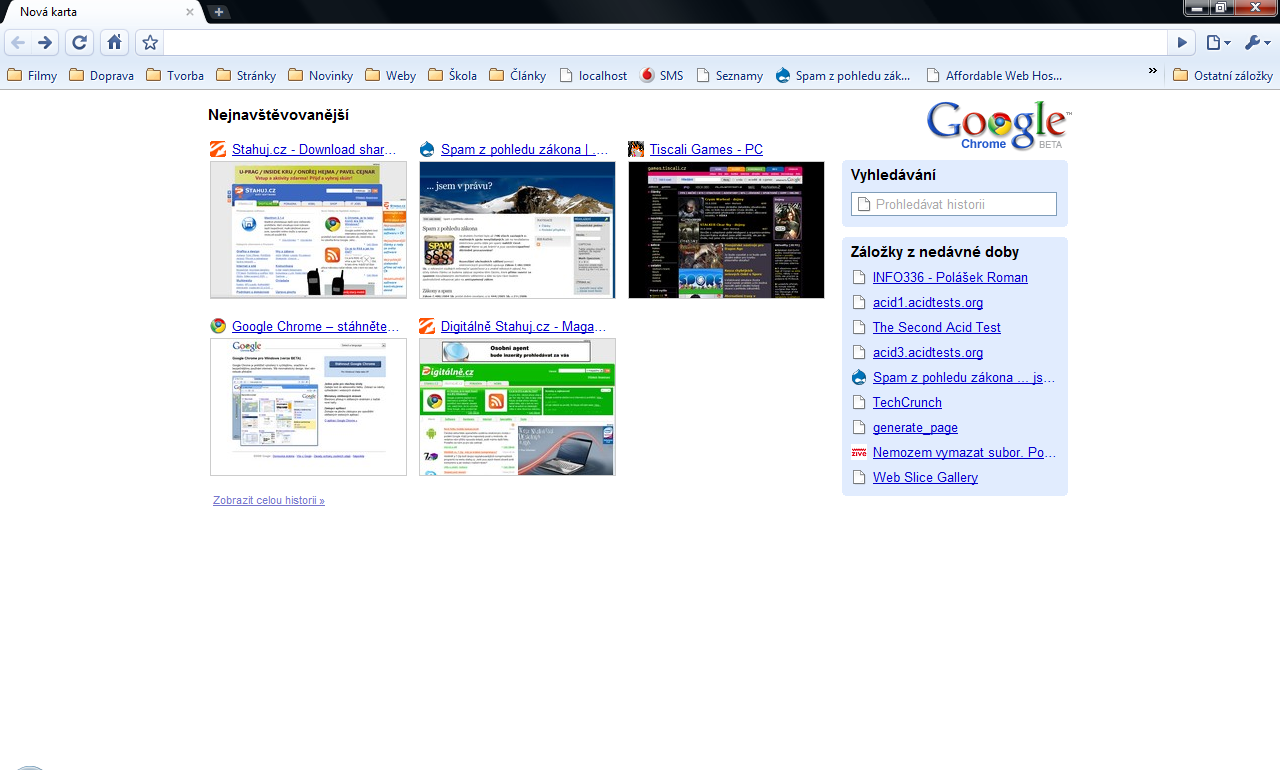Image resolution: width=1280 pixels, height=770 pixels.
Task: Open Spam z pohledu zák... bookmark in bar
Action: tap(843, 75)
